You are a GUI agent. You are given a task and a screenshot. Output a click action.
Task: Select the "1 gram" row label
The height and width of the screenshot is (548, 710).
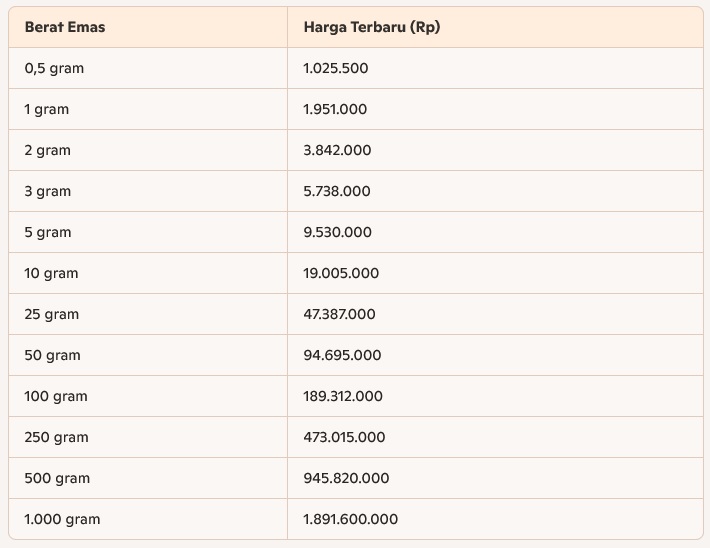[x=47, y=109]
